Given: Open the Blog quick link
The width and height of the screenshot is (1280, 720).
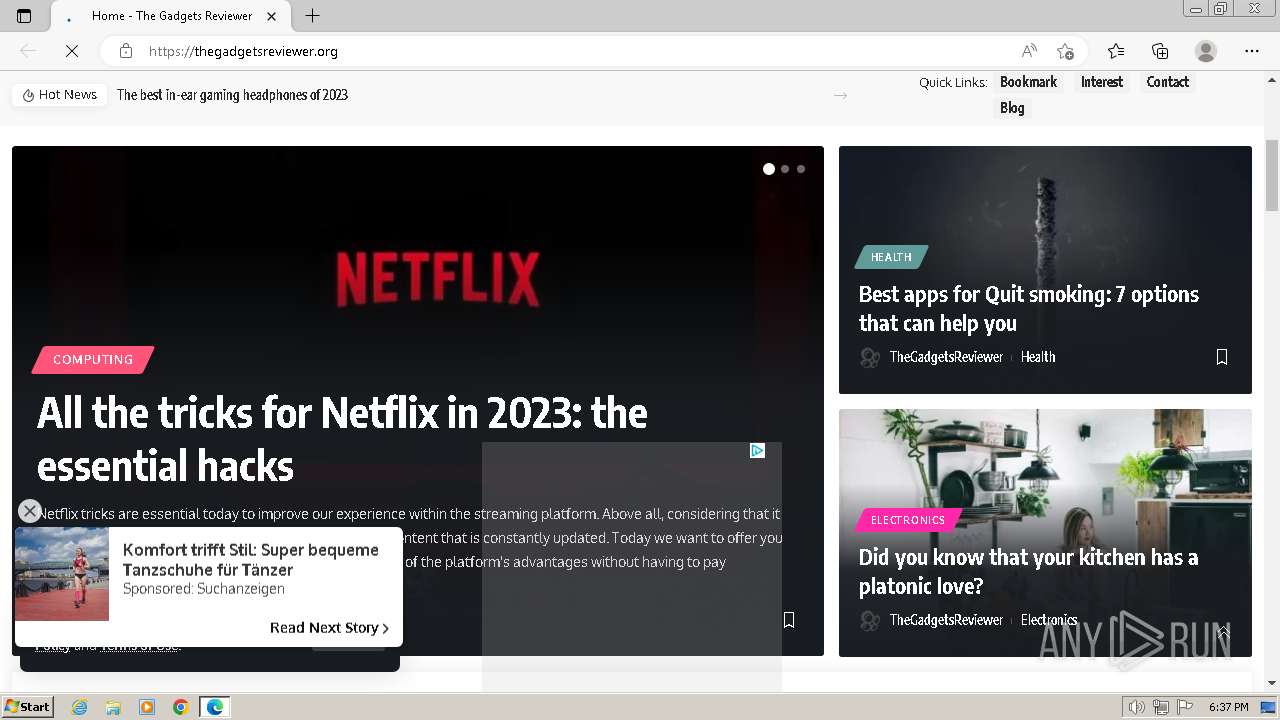Looking at the screenshot, I should 1012,108.
